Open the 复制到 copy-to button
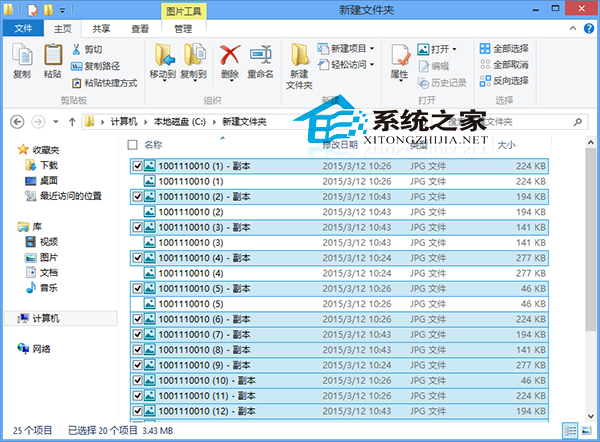The width and height of the screenshot is (600, 442). (194, 61)
